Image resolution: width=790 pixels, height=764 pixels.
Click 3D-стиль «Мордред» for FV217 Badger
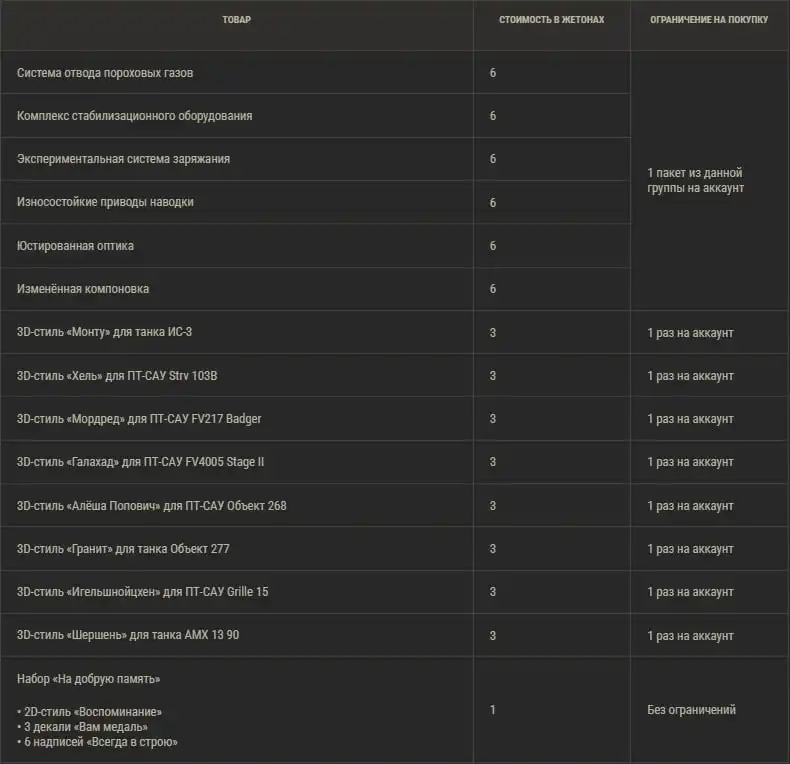pos(139,419)
